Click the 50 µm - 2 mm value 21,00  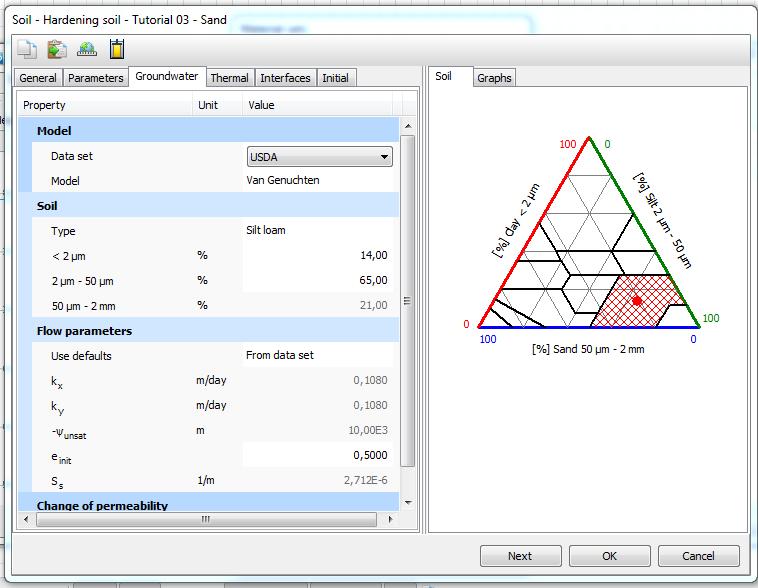(x=318, y=306)
